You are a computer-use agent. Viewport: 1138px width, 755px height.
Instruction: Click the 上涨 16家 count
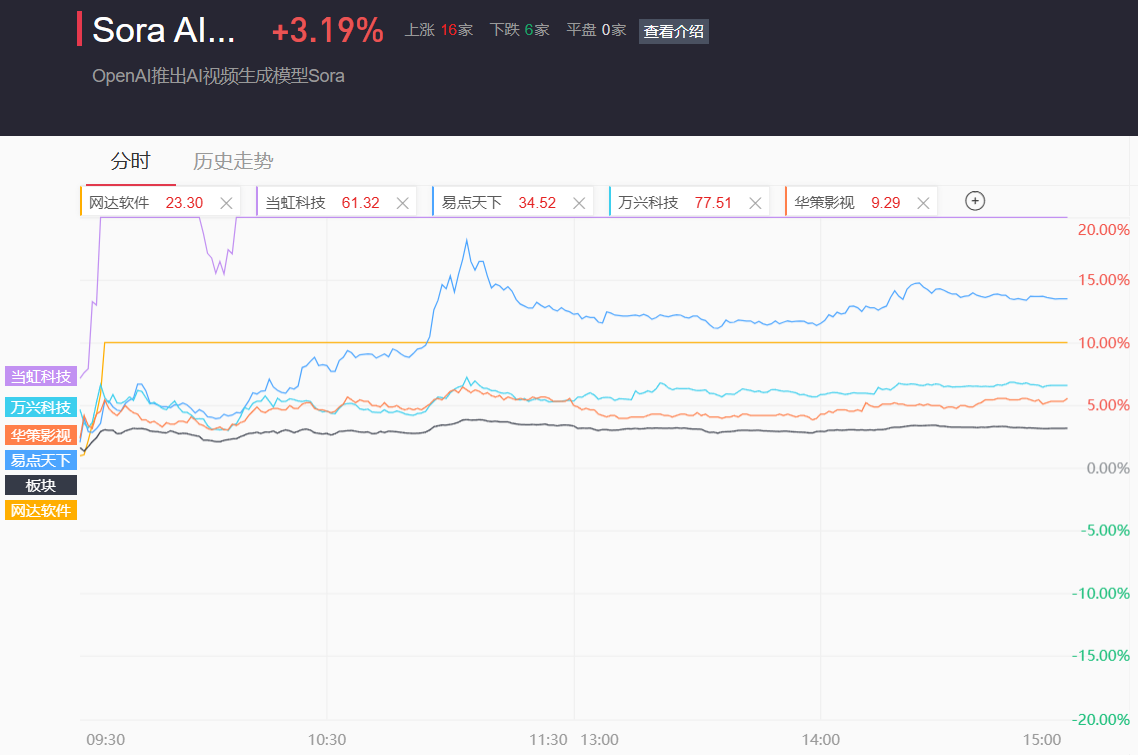[x=438, y=30]
